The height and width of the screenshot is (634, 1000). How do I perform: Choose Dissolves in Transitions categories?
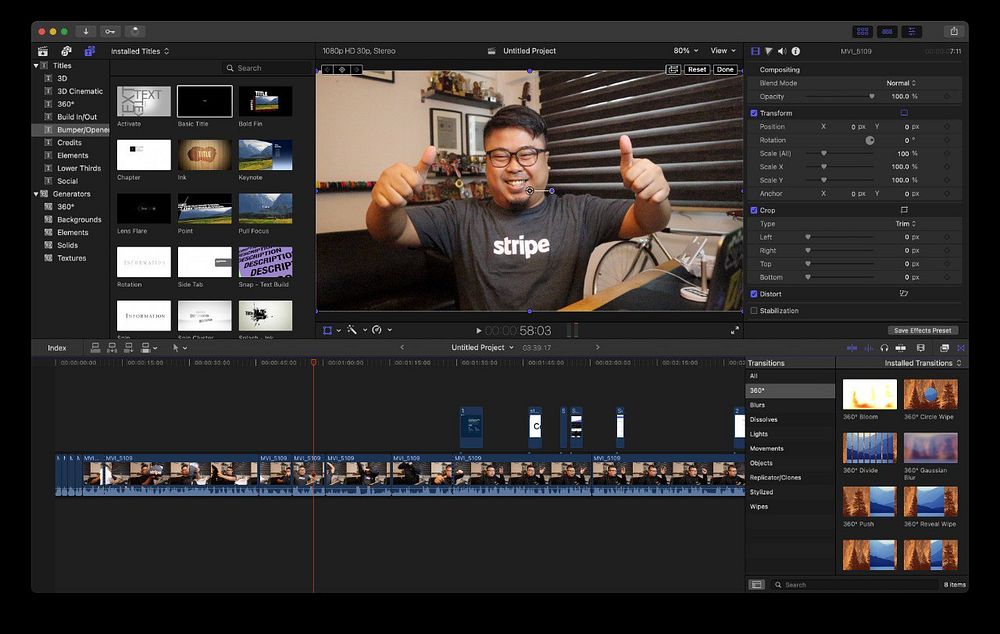[x=763, y=420]
